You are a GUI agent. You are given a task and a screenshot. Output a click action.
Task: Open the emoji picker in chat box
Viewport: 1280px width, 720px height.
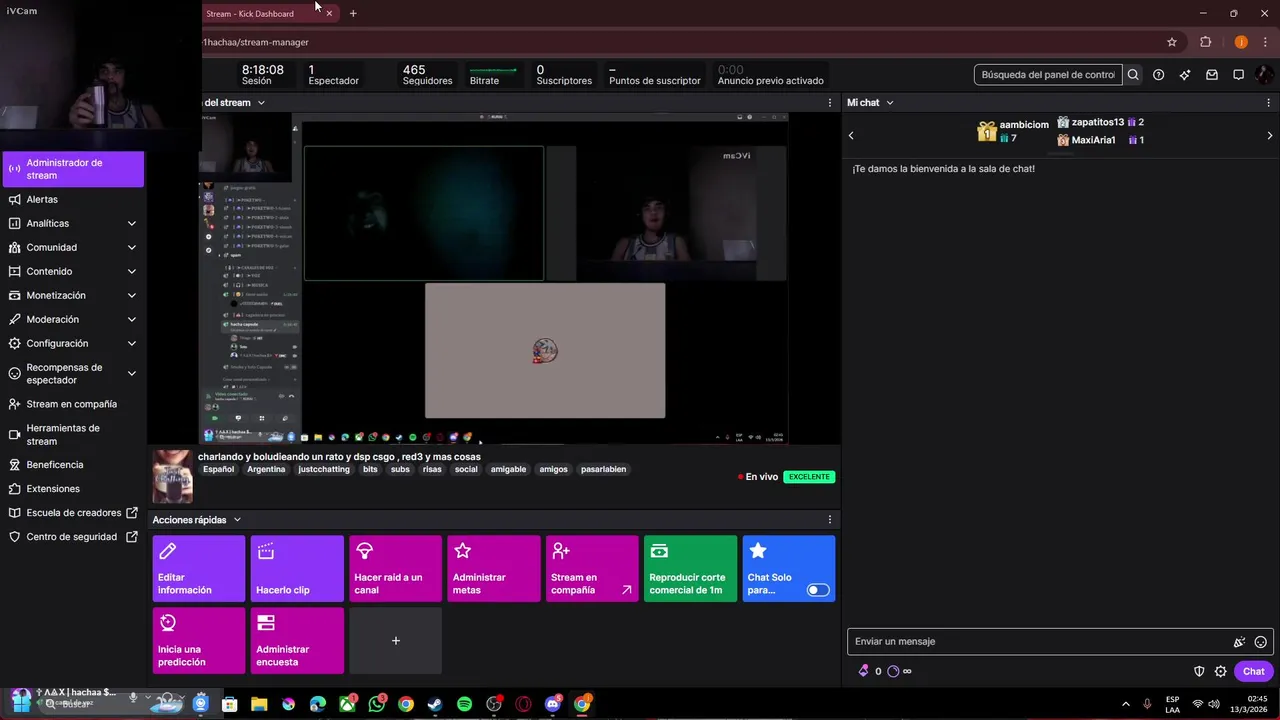point(1260,642)
